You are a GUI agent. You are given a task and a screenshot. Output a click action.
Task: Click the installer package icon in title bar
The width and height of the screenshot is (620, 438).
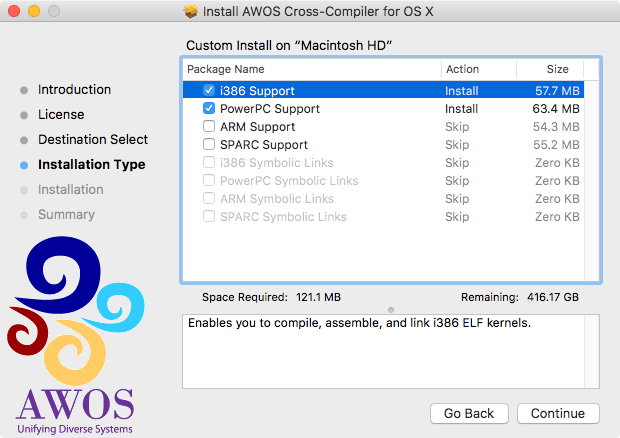click(x=191, y=11)
